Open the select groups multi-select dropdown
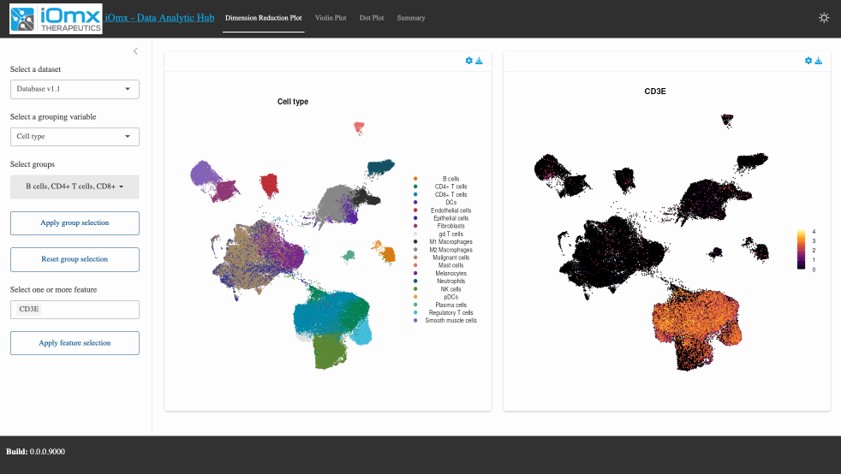The width and height of the screenshot is (841, 474). (x=75, y=187)
